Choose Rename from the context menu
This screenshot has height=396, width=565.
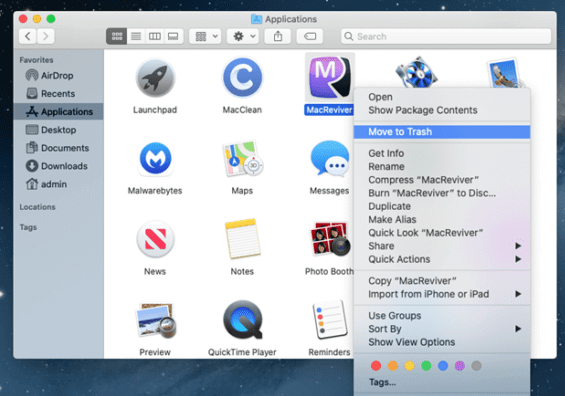click(x=442, y=167)
